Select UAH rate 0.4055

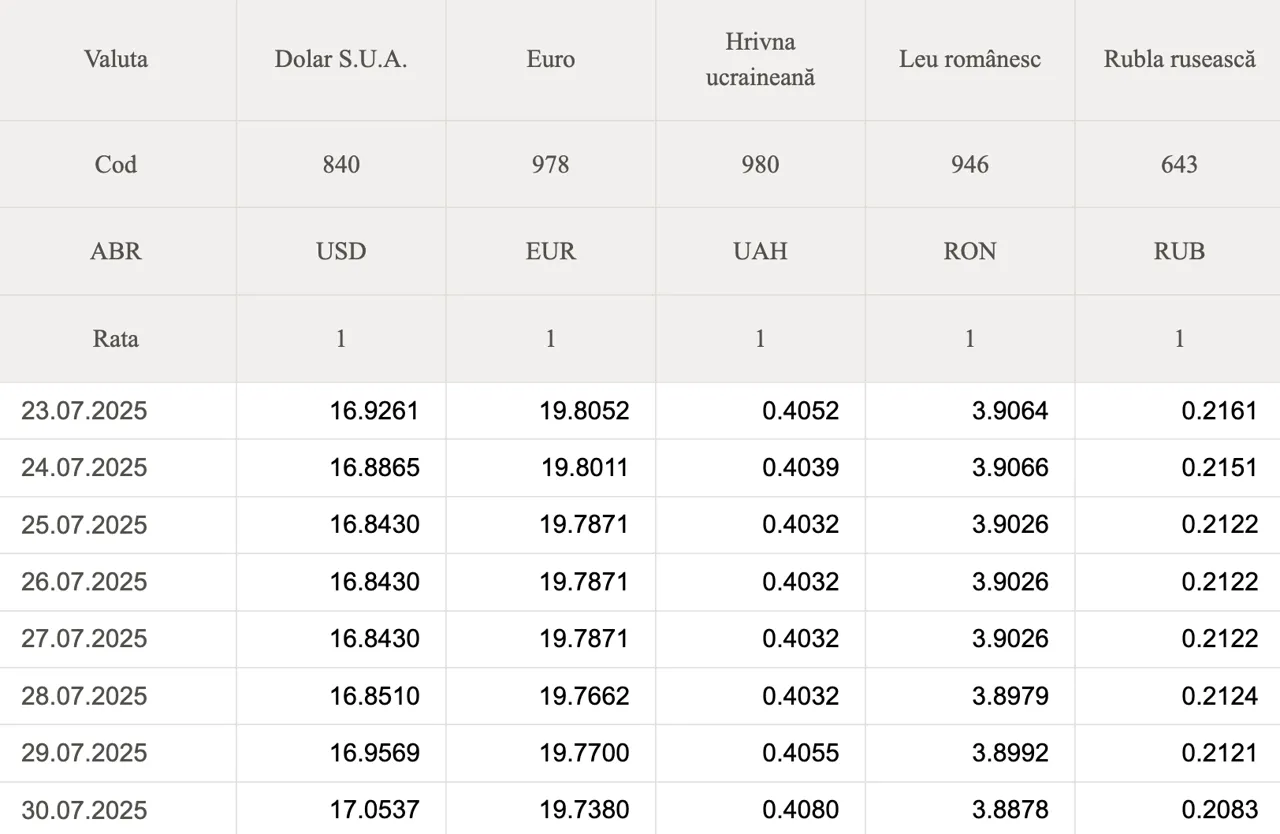[801, 753]
